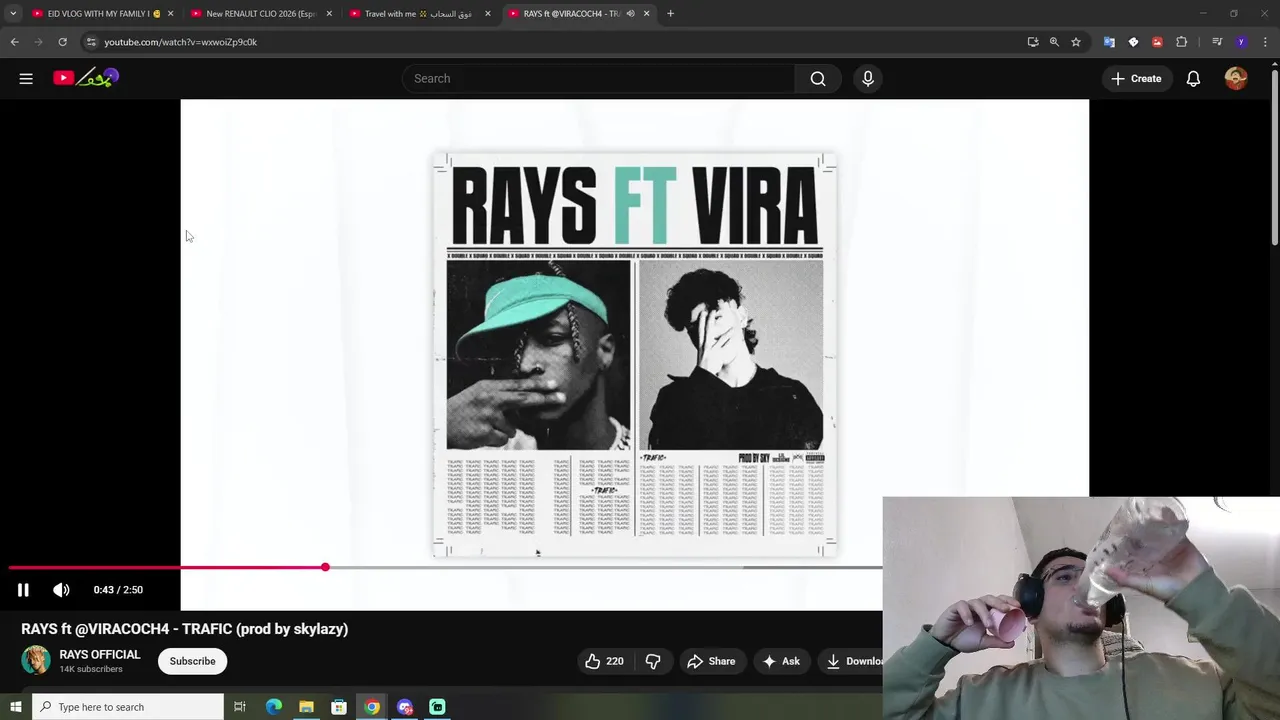Launch Microsoft Edge from taskbar
This screenshot has height=720, width=1280.
pyautogui.click(x=273, y=707)
